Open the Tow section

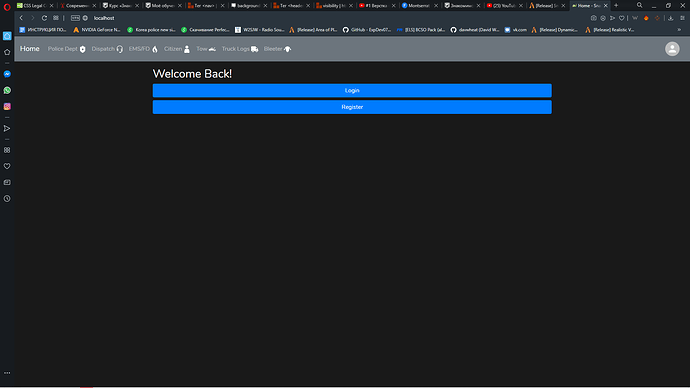coord(206,49)
